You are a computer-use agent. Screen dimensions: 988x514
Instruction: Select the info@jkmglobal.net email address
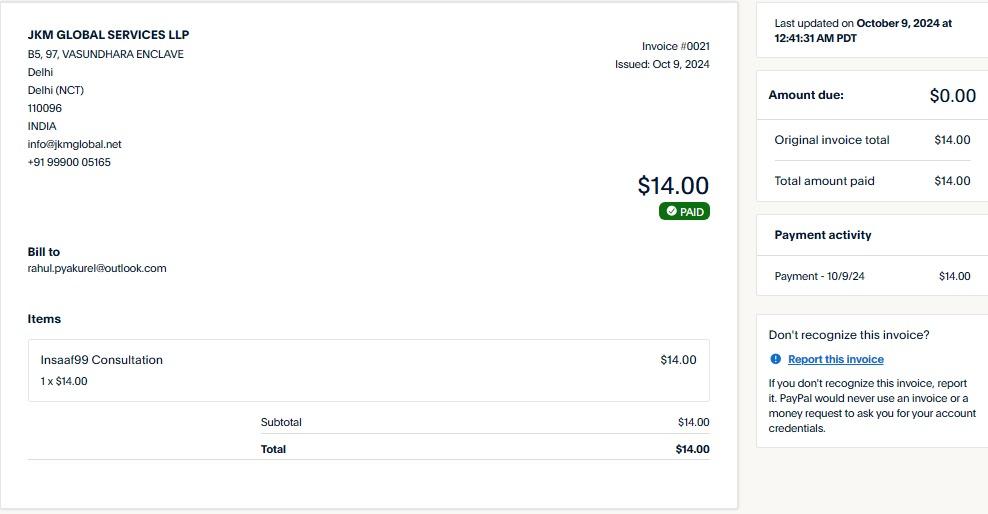coord(74,144)
